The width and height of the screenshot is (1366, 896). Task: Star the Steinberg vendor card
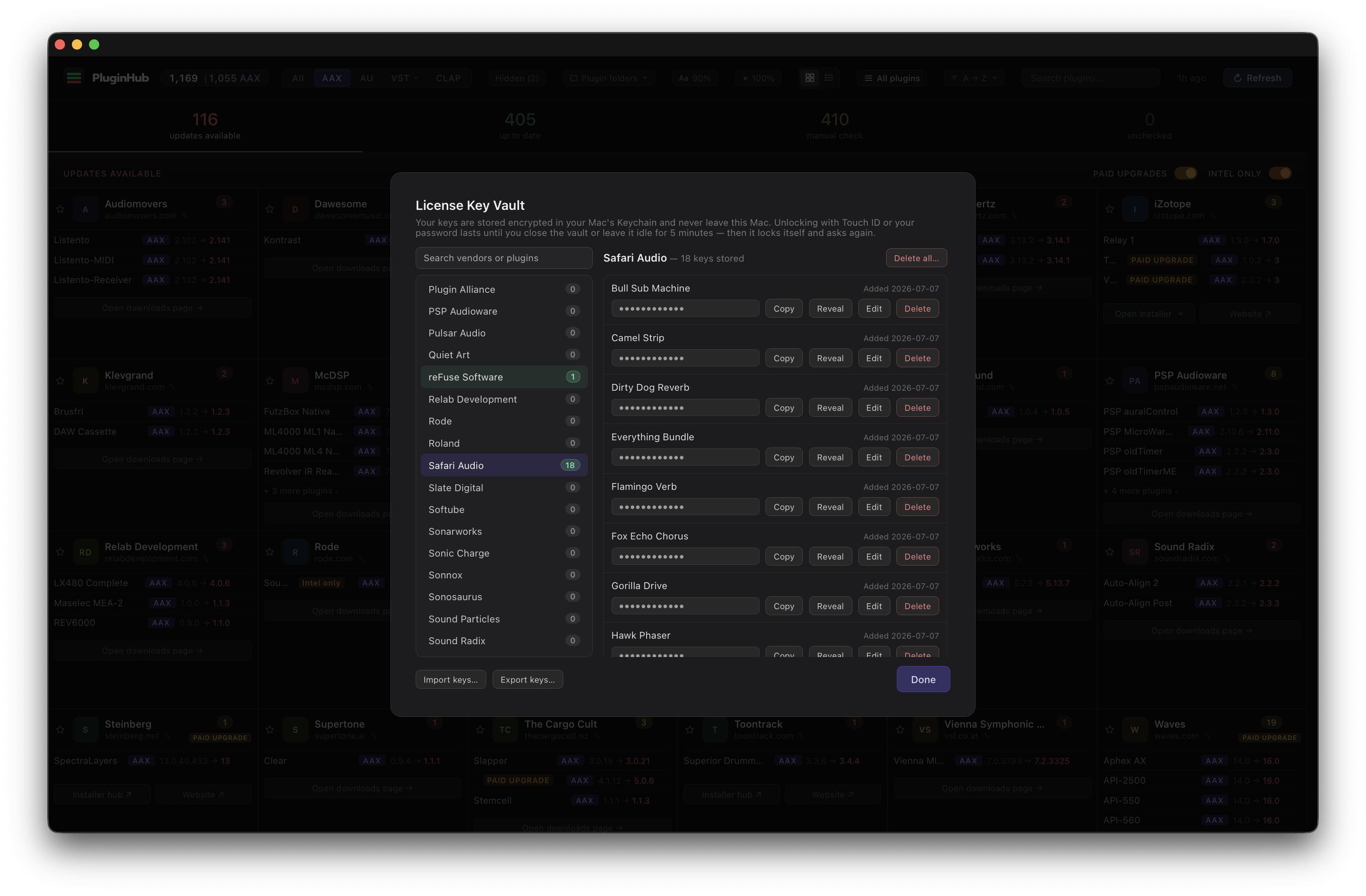60,730
